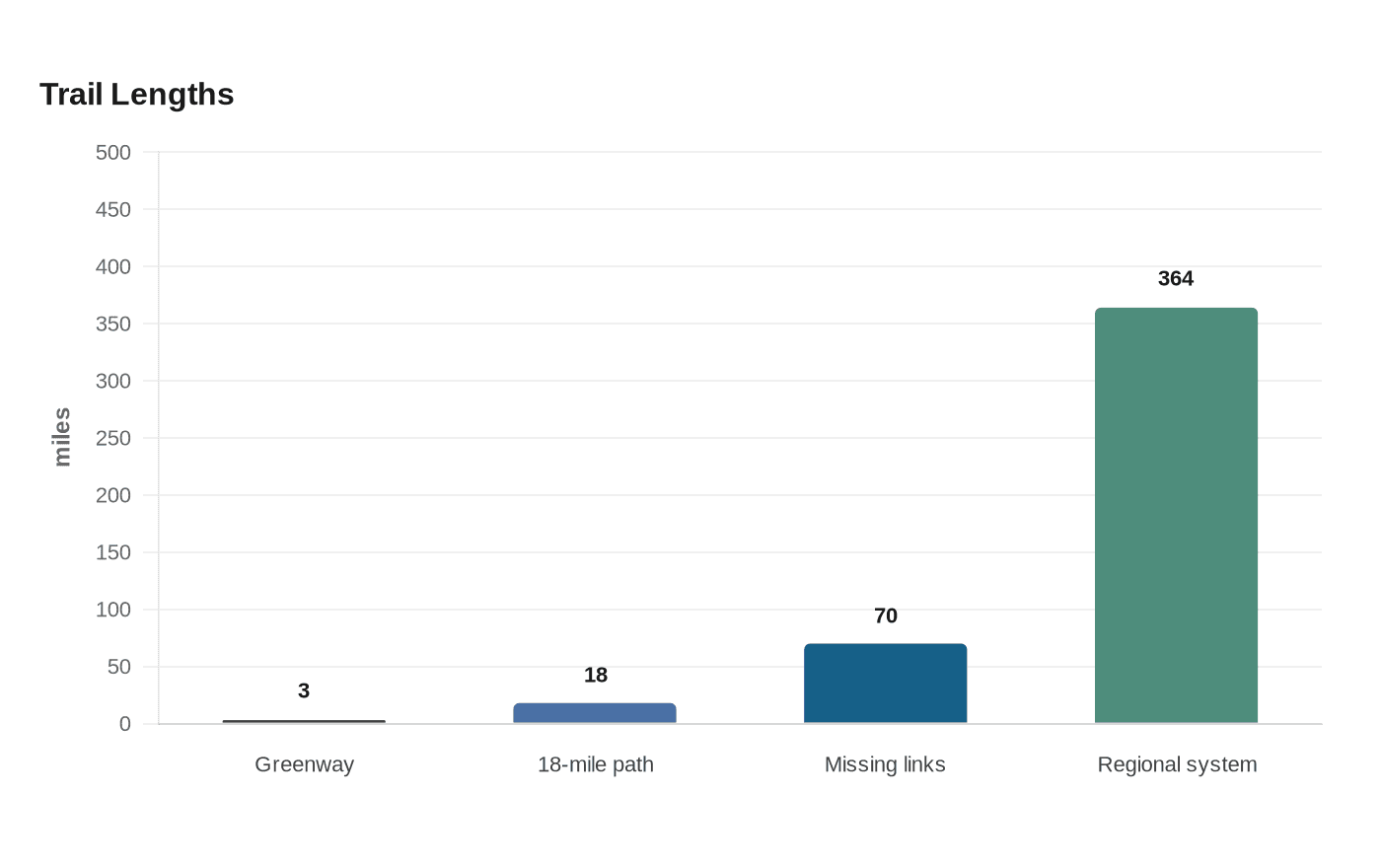This screenshot has width=1381, height=868.
Task: Click the Trail Lengths chart title
Action: [137, 95]
